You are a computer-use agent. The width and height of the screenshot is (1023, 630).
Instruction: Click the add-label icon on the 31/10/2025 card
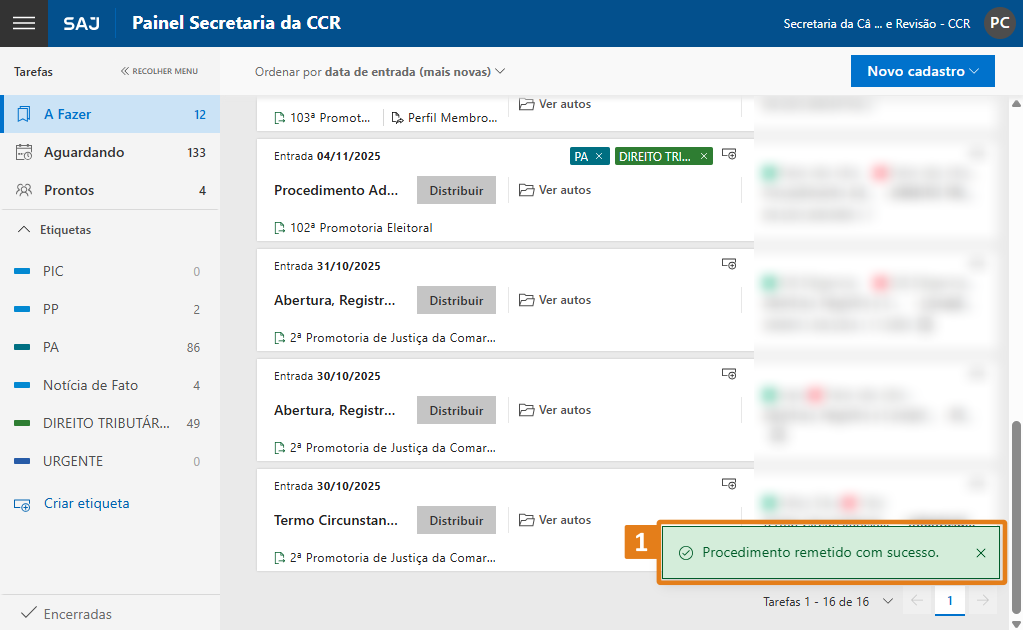coord(729,264)
